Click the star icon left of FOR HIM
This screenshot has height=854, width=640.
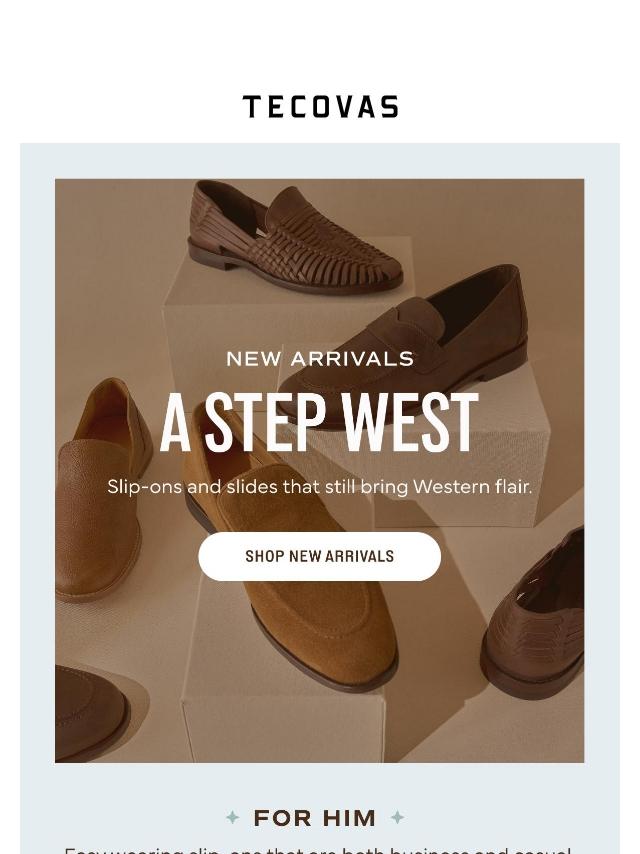pos(233,818)
